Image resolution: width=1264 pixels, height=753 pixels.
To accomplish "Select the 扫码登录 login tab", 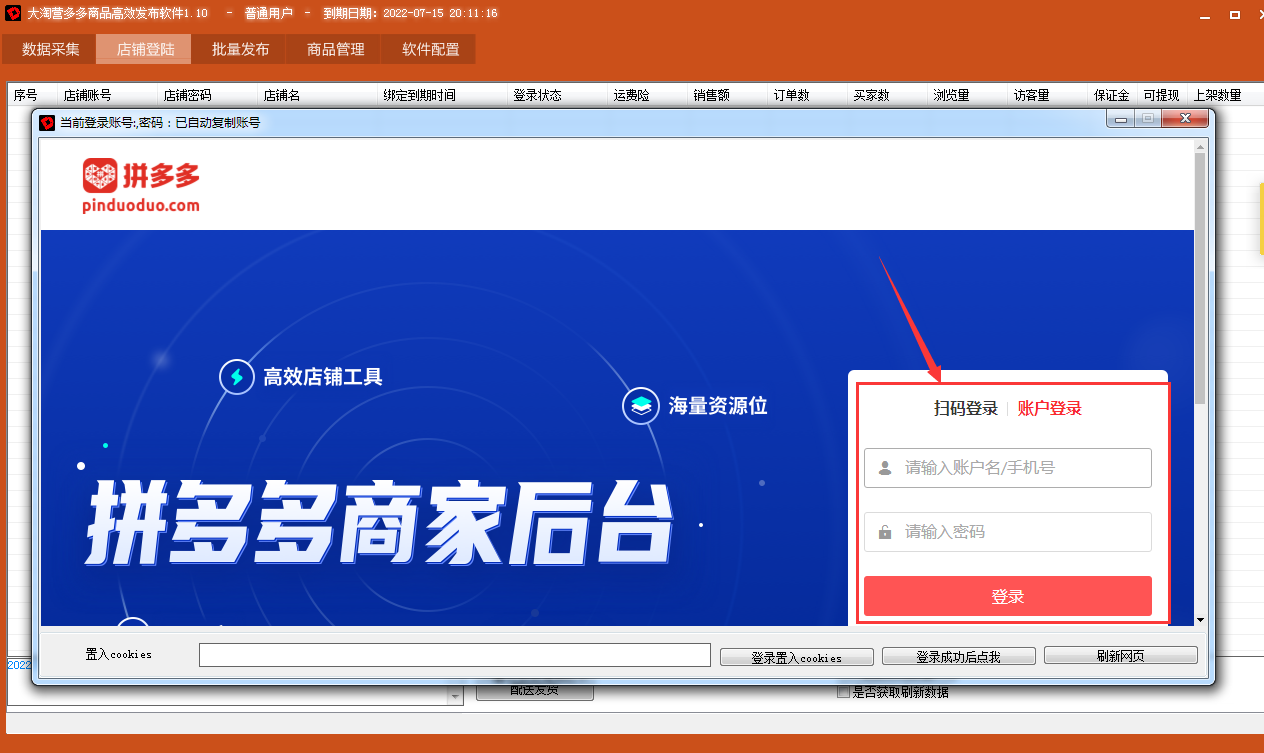I will [966, 408].
